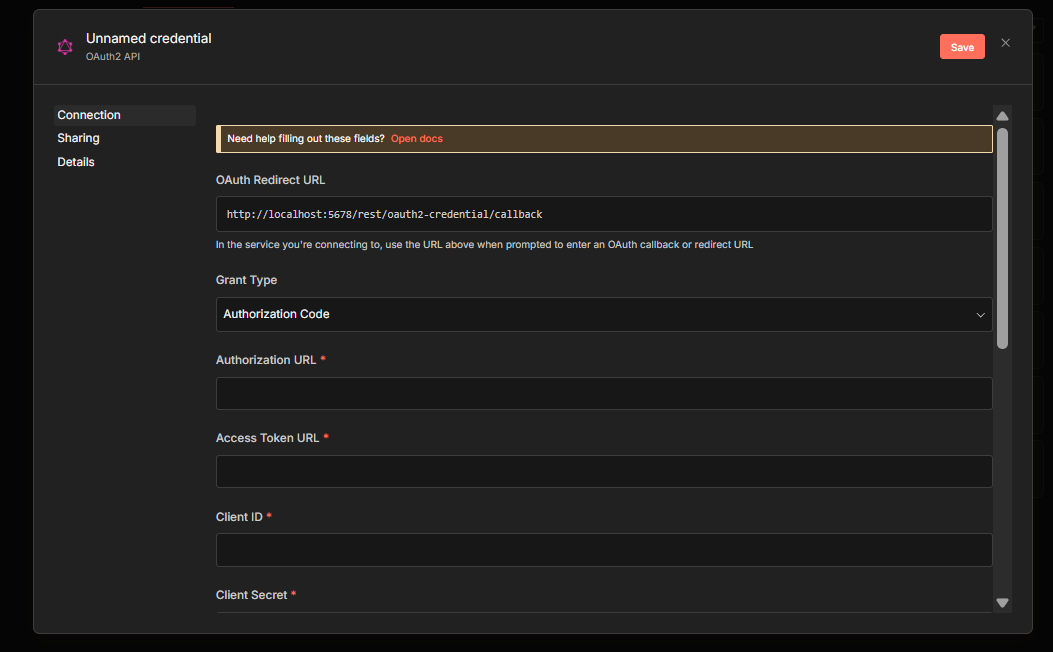Save the credential

pos(962,47)
